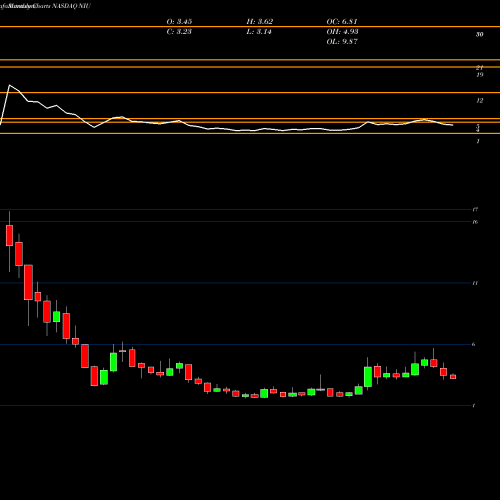The width and height of the screenshot is (500, 500).
Task: Click the low value L: 3.14
Action: [x=259, y=32]
